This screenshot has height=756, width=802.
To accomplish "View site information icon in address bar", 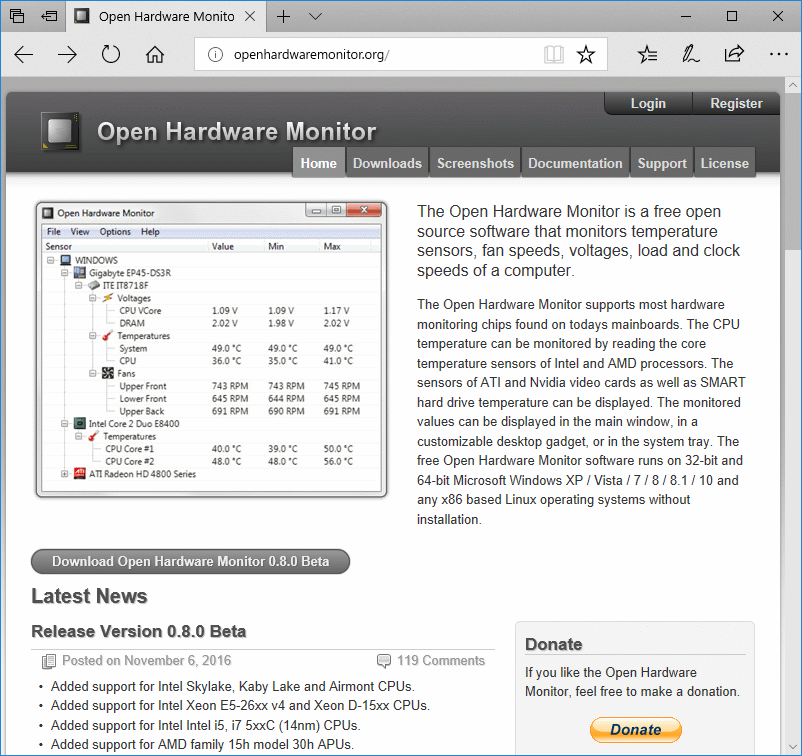I will pos(215,54).
